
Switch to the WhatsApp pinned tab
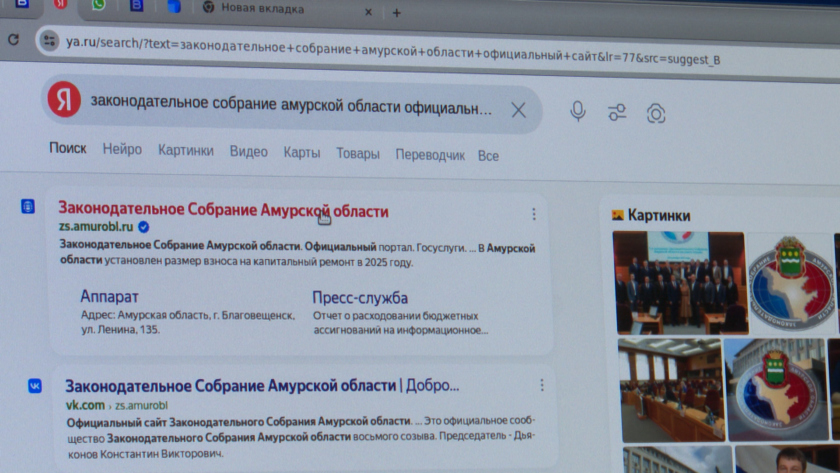point(98,5)
